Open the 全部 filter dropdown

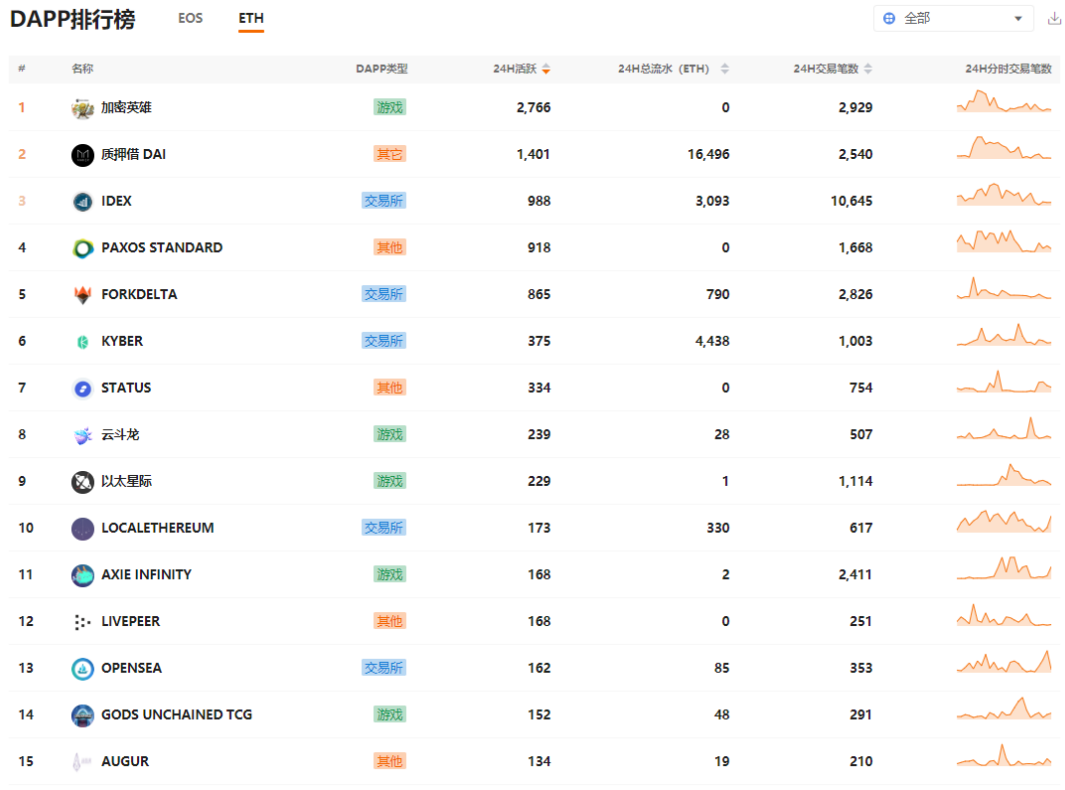pos(953,18)
